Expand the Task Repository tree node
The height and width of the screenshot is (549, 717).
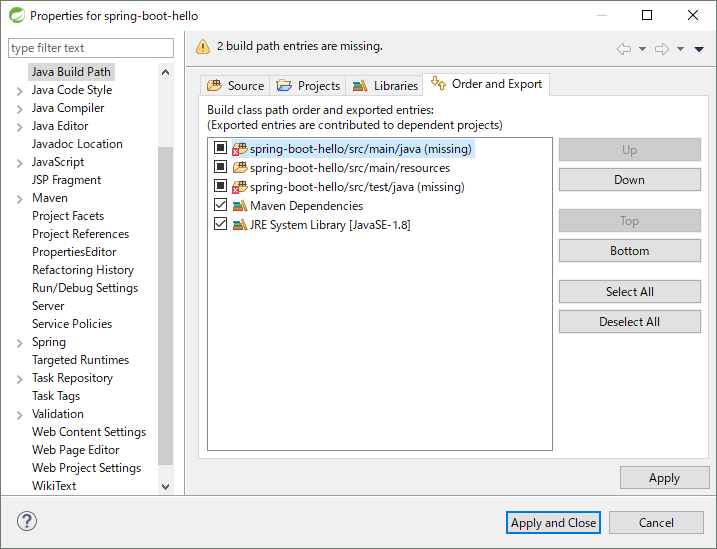coord(20,379)
